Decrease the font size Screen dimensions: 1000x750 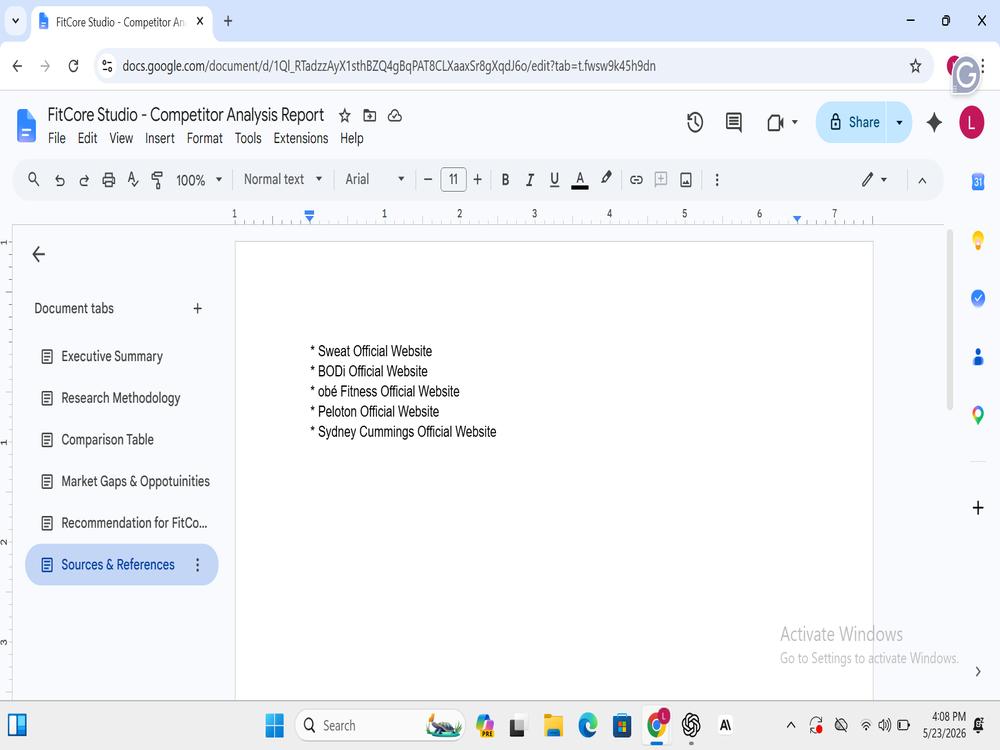428,180
